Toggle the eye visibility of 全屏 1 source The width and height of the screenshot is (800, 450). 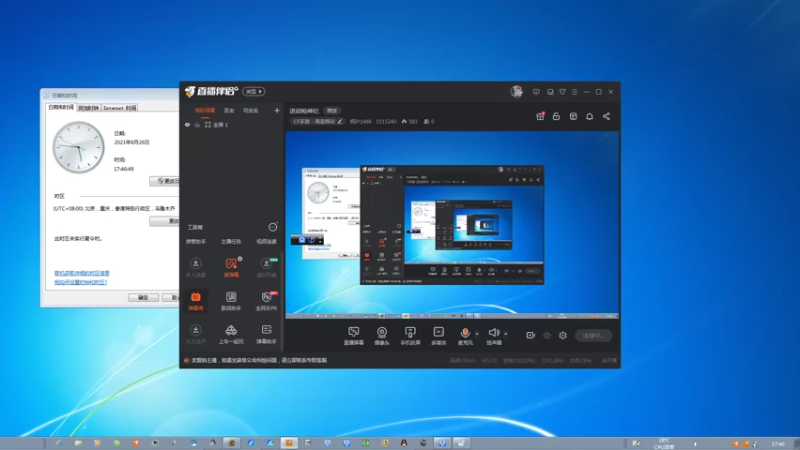point(187,124)
